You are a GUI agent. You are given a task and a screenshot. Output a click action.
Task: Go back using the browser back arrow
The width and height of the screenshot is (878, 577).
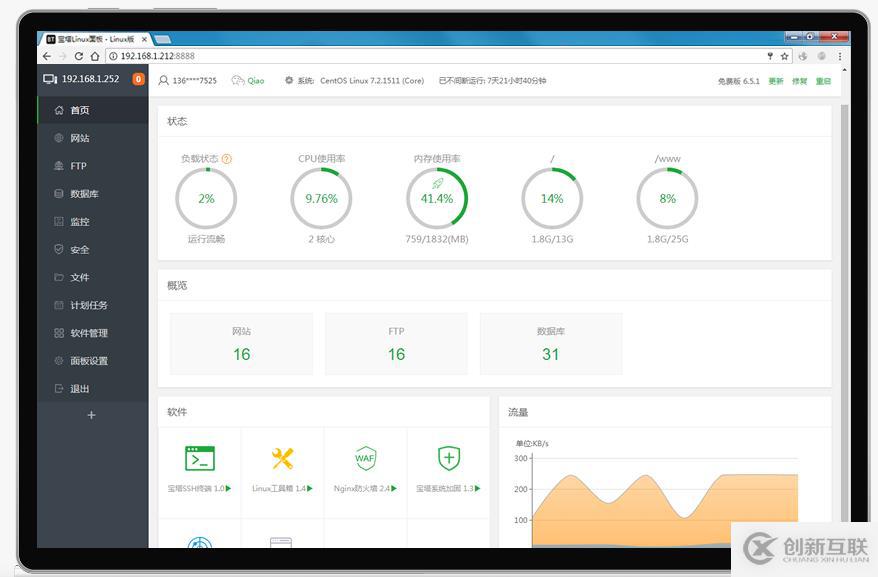click(47, 56)
